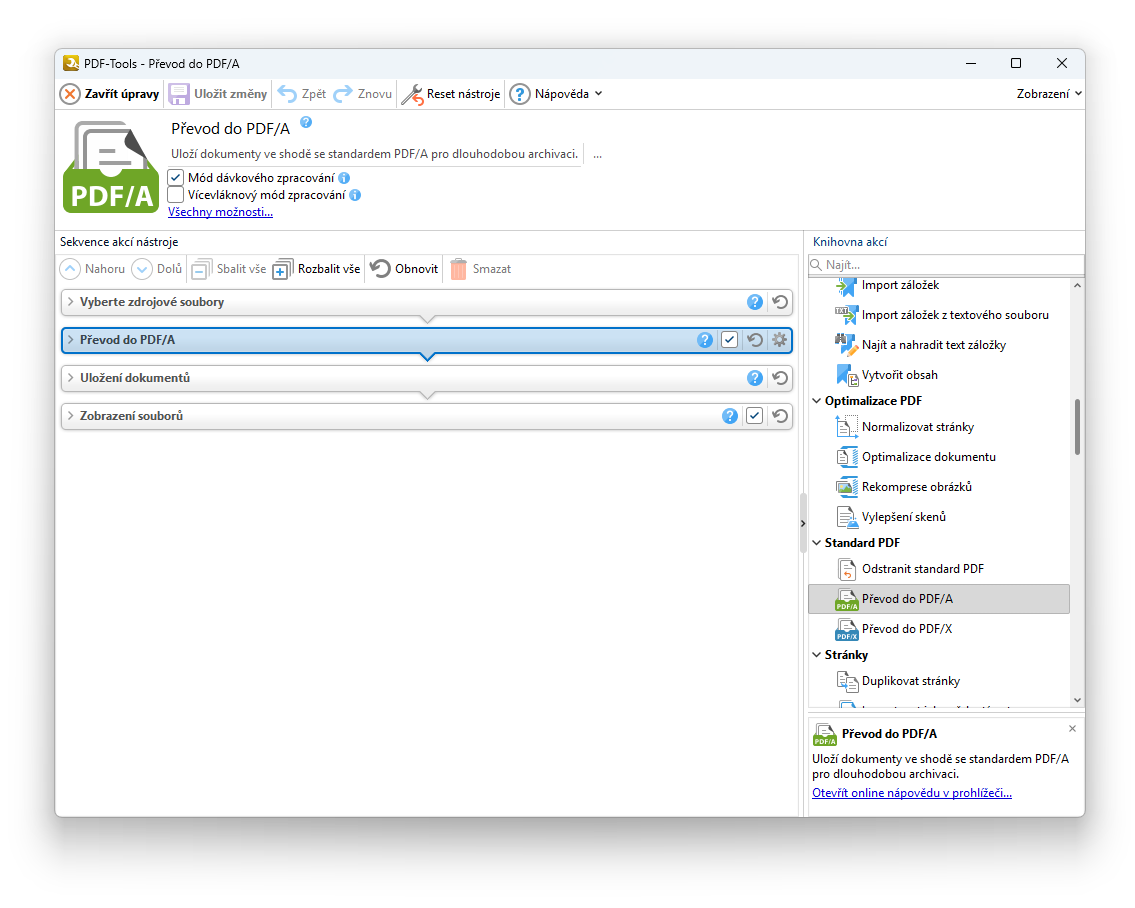Expand the Zobrazení souborů step

(70, 416)
